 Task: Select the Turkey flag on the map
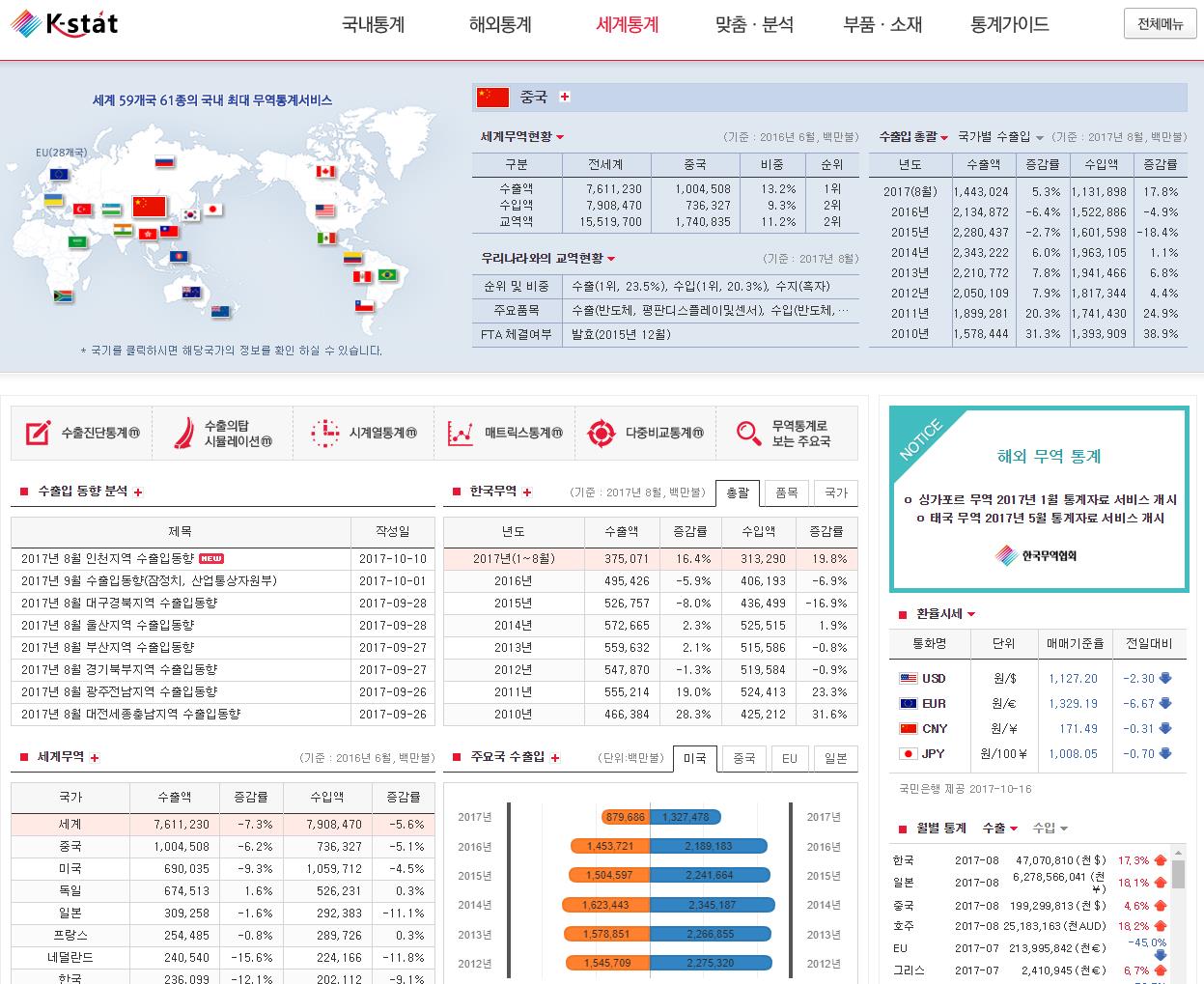click(83, 210)
